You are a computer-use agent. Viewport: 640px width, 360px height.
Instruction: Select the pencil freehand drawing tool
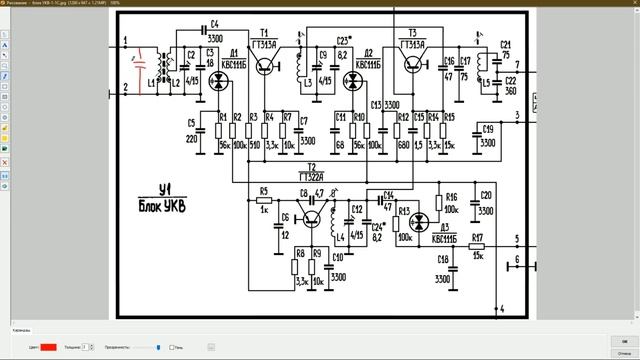(4, 76)
